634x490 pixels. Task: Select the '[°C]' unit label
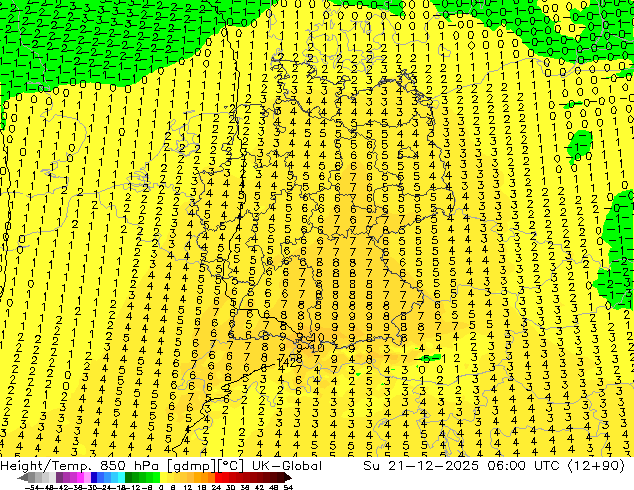point(230,466)
